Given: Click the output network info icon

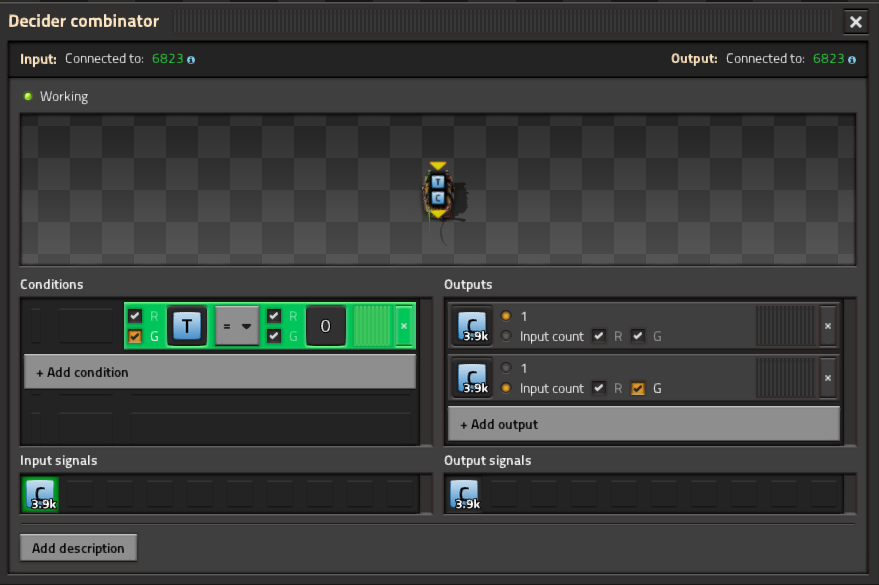Looking at the screenshot, I should click(x=852, y=60).
